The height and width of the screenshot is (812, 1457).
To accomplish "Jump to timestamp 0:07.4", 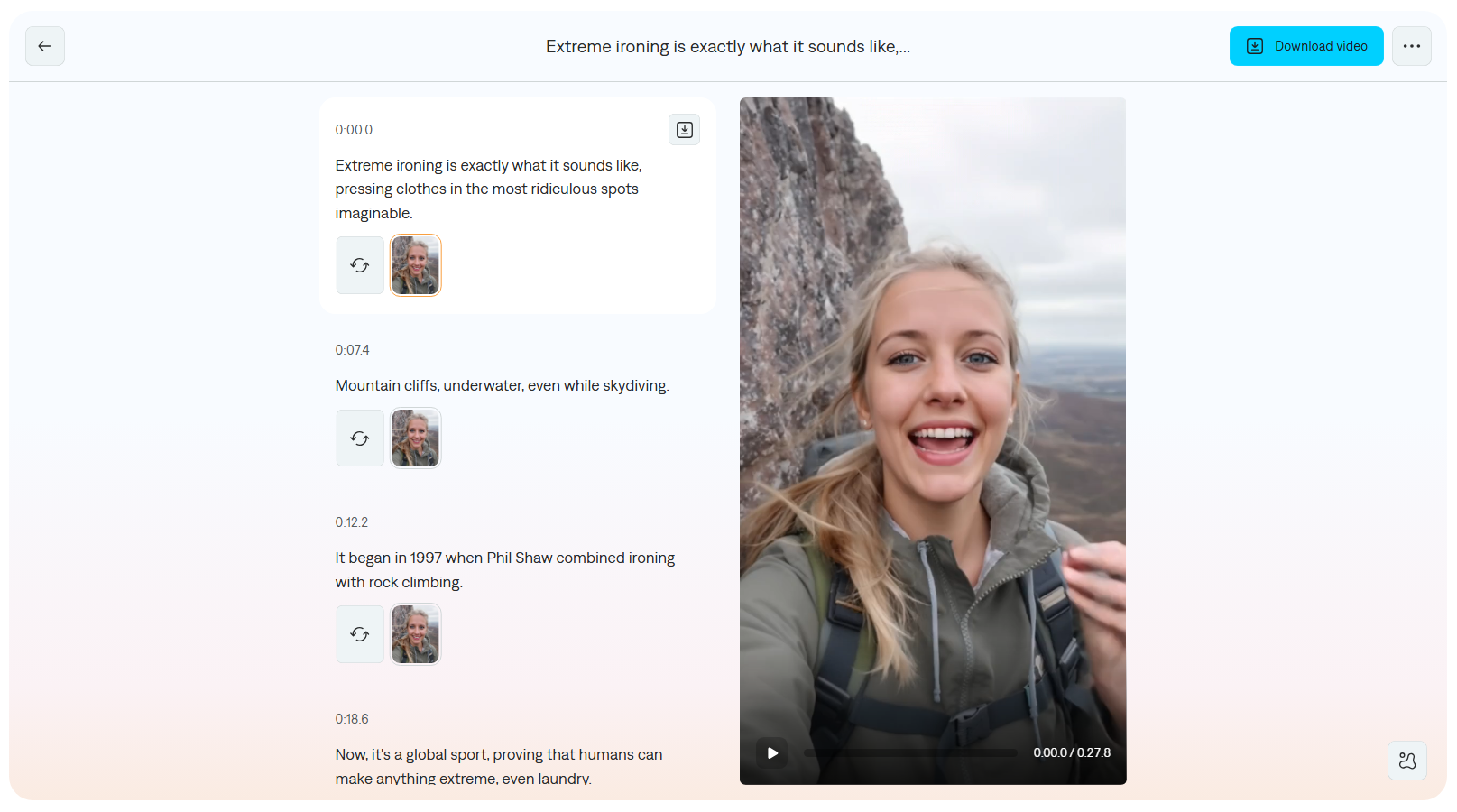I will [351, 350].
